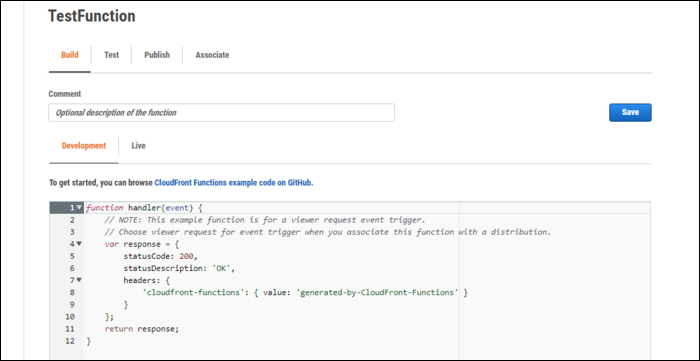Click the TestFunction page heading
The height and width of the screenshot is (361, 700).
tap(92, 16)
